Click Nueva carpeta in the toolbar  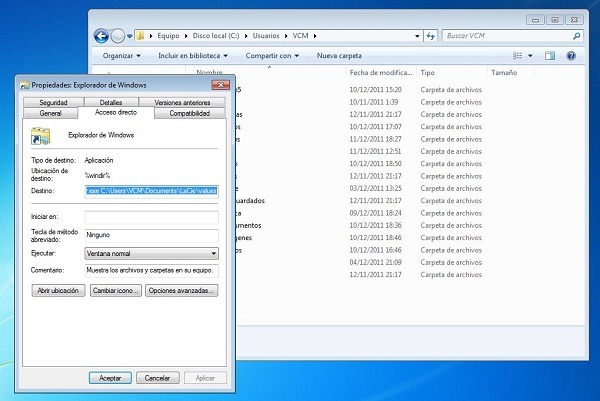(339, 55)
